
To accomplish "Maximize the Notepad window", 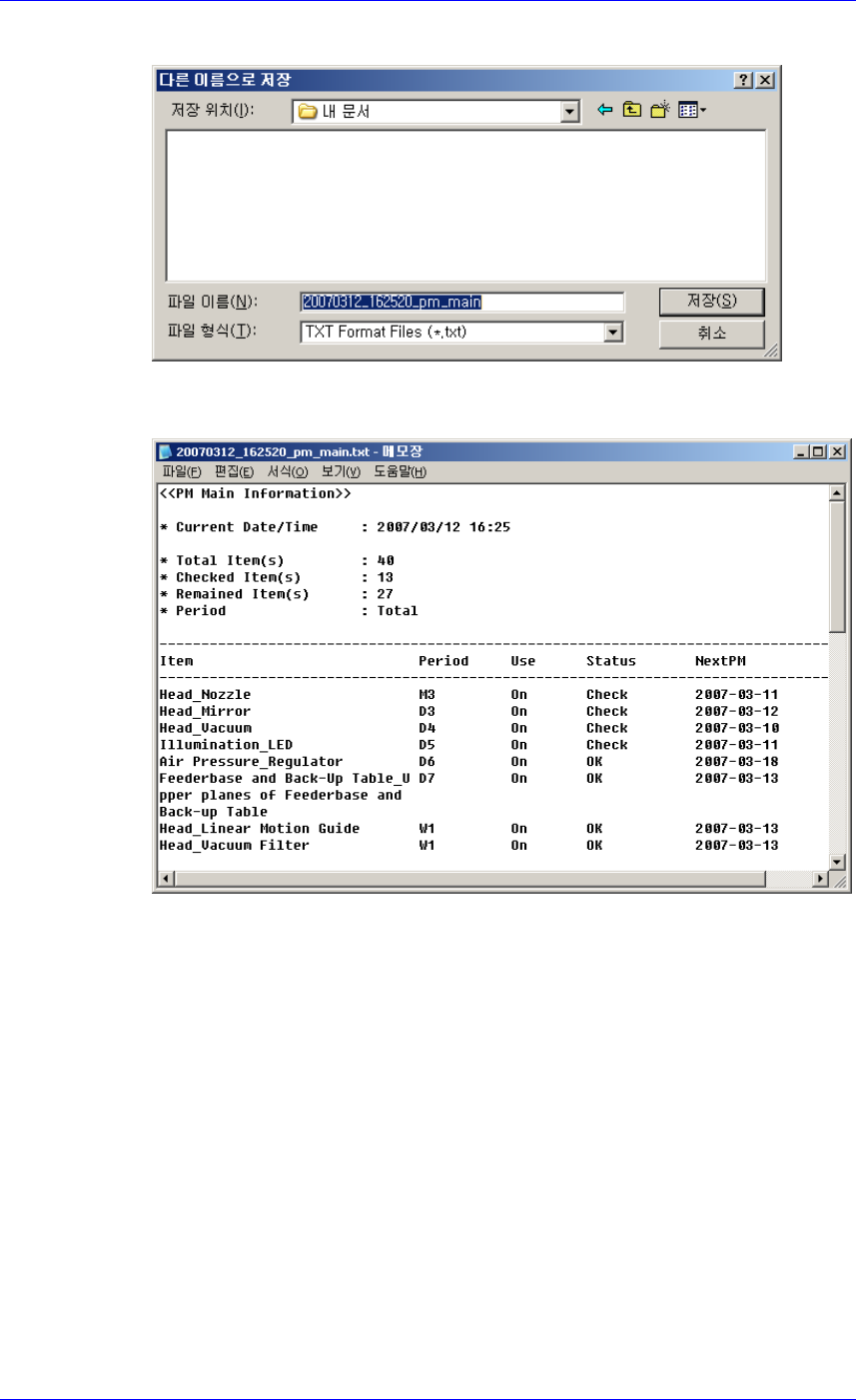I will (820, 451).
